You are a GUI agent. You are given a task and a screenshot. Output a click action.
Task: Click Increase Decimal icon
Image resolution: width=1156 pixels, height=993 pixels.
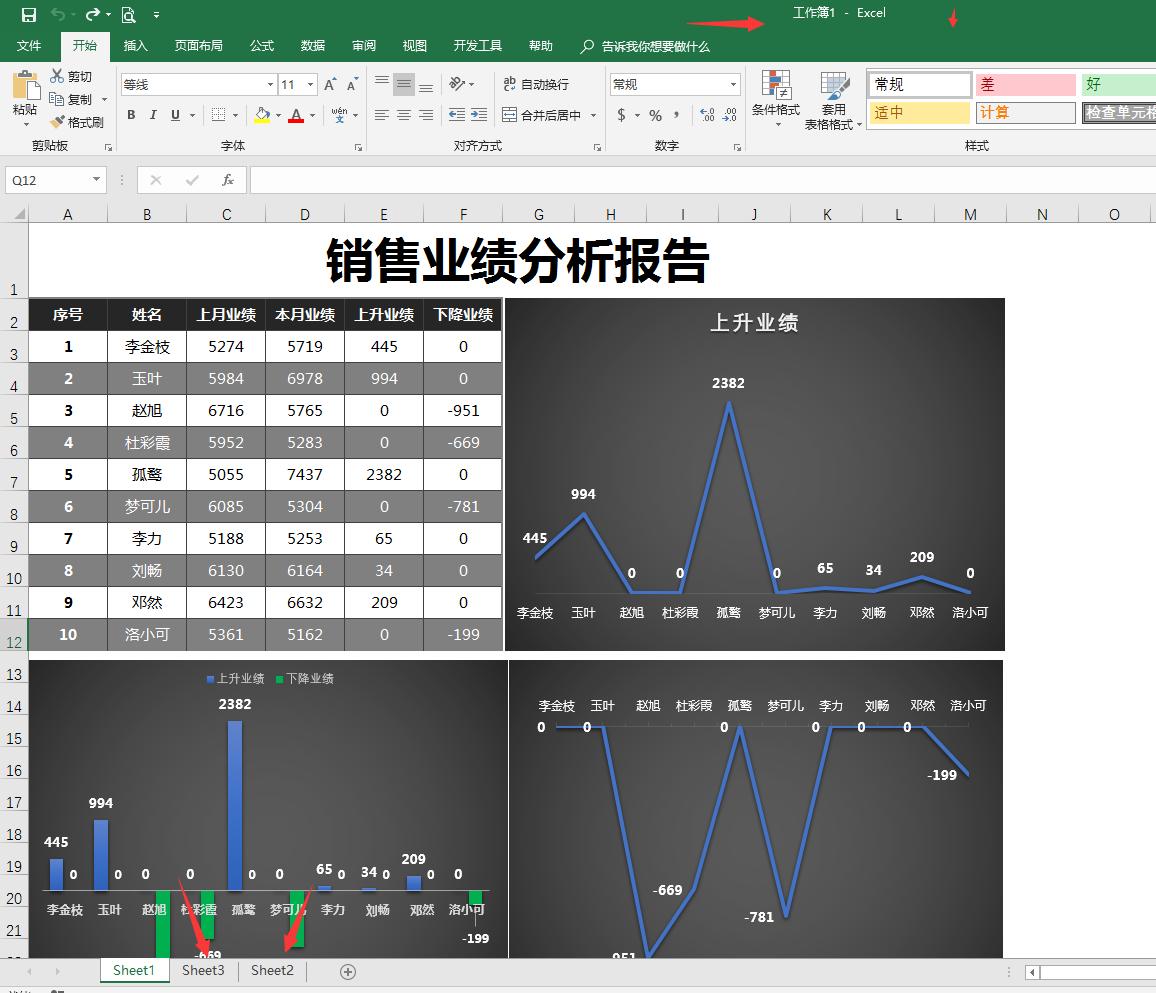[703, 117]
